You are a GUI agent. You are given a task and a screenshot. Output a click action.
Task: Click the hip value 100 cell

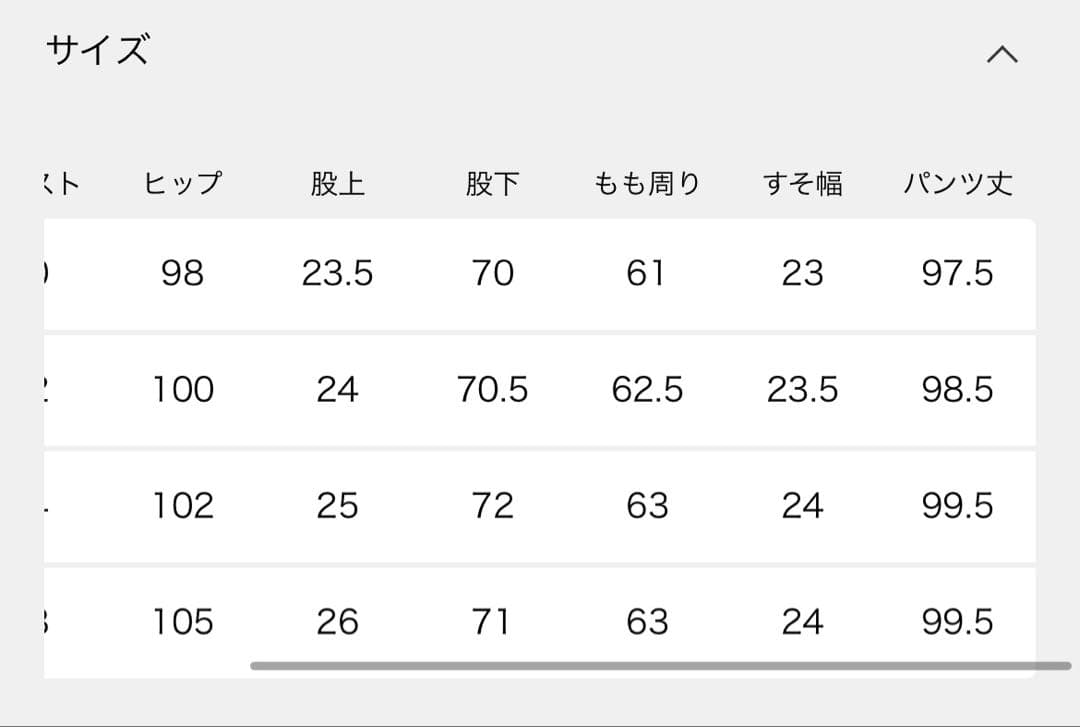pyautogui.click(x=183, y=390)
